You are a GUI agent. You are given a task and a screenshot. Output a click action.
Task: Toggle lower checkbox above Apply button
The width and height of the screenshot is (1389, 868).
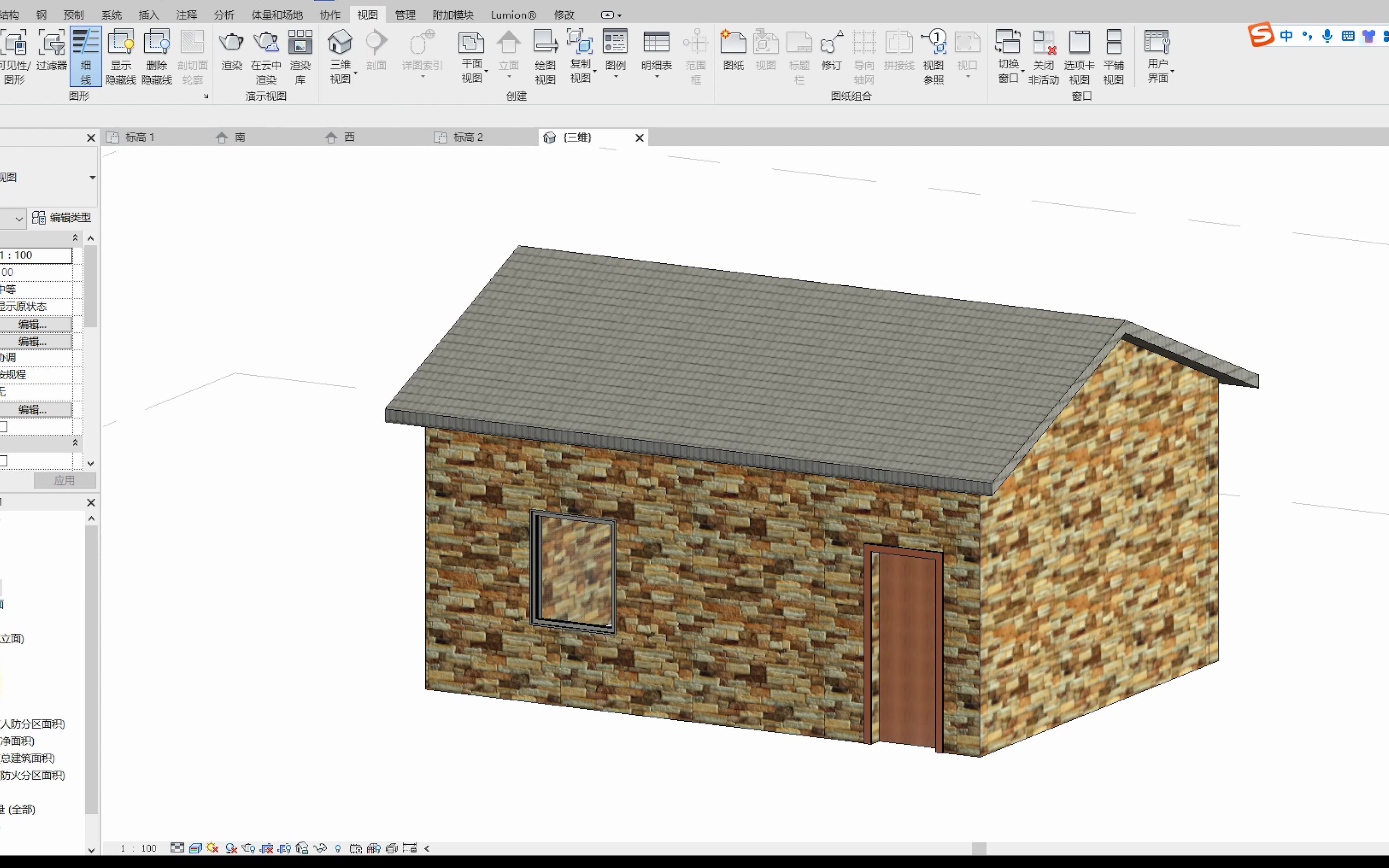tap(4, 461)
